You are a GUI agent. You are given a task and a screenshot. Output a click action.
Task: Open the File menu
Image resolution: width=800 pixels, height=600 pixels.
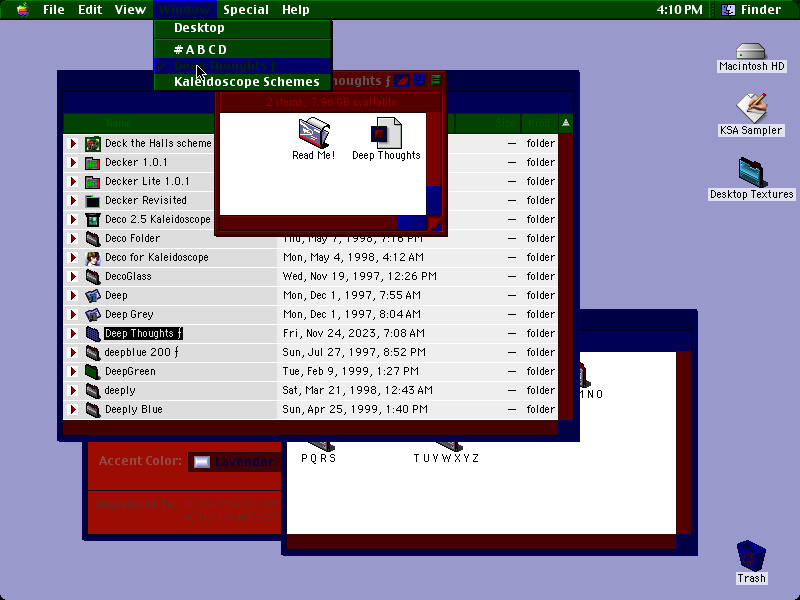(54, 10)
